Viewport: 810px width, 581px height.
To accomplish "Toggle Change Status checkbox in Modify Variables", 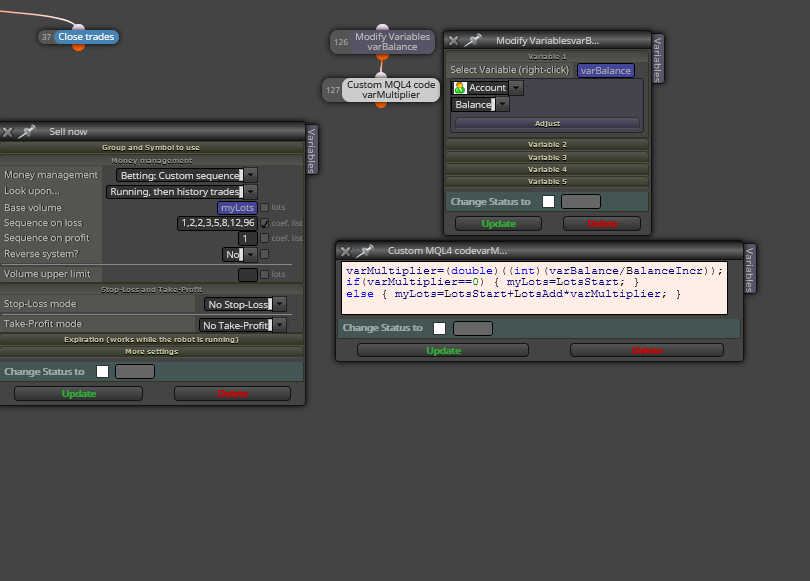I will 548,201.
